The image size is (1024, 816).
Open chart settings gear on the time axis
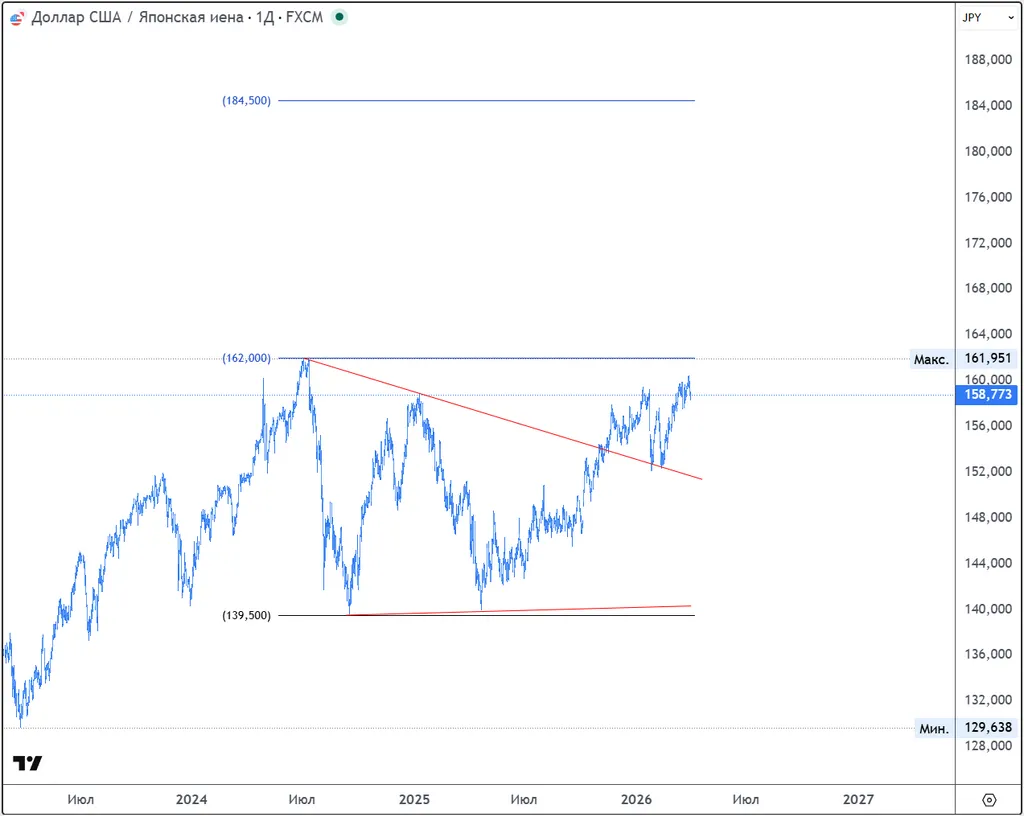point(989,799)
